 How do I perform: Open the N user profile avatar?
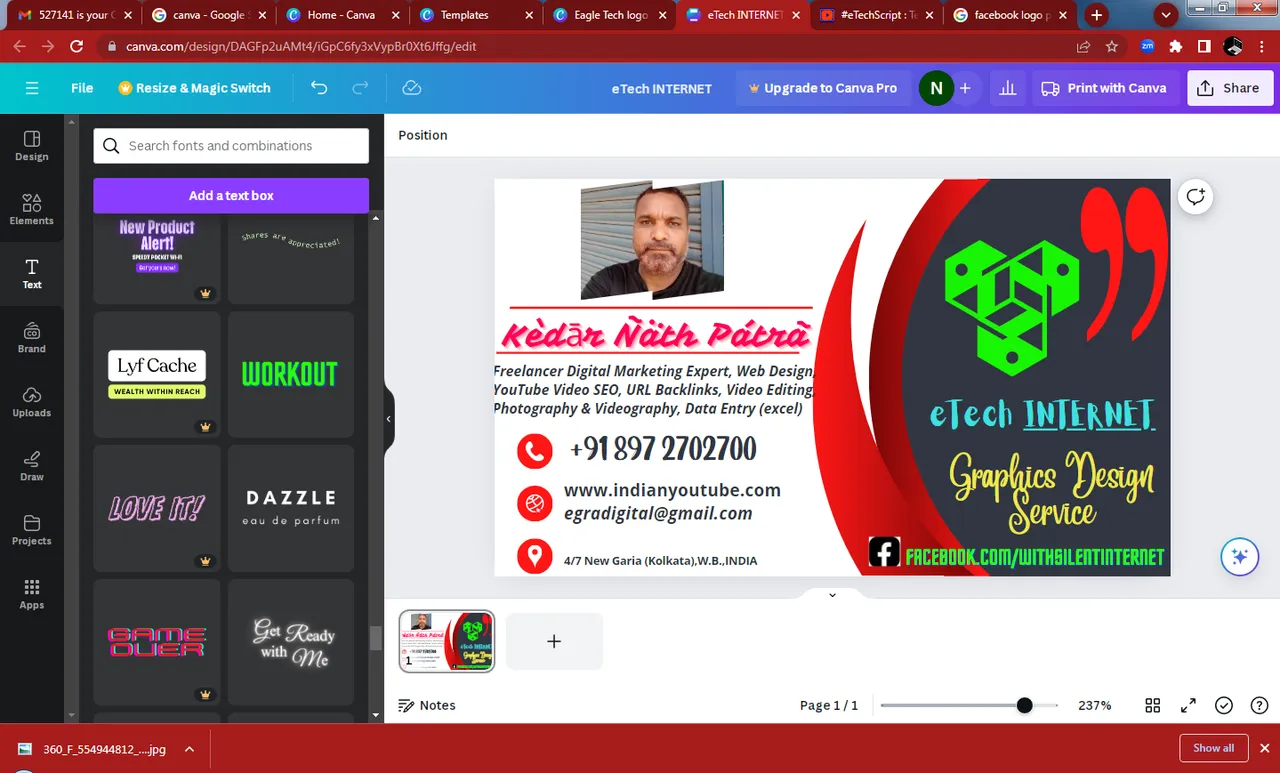click(936, 88)
